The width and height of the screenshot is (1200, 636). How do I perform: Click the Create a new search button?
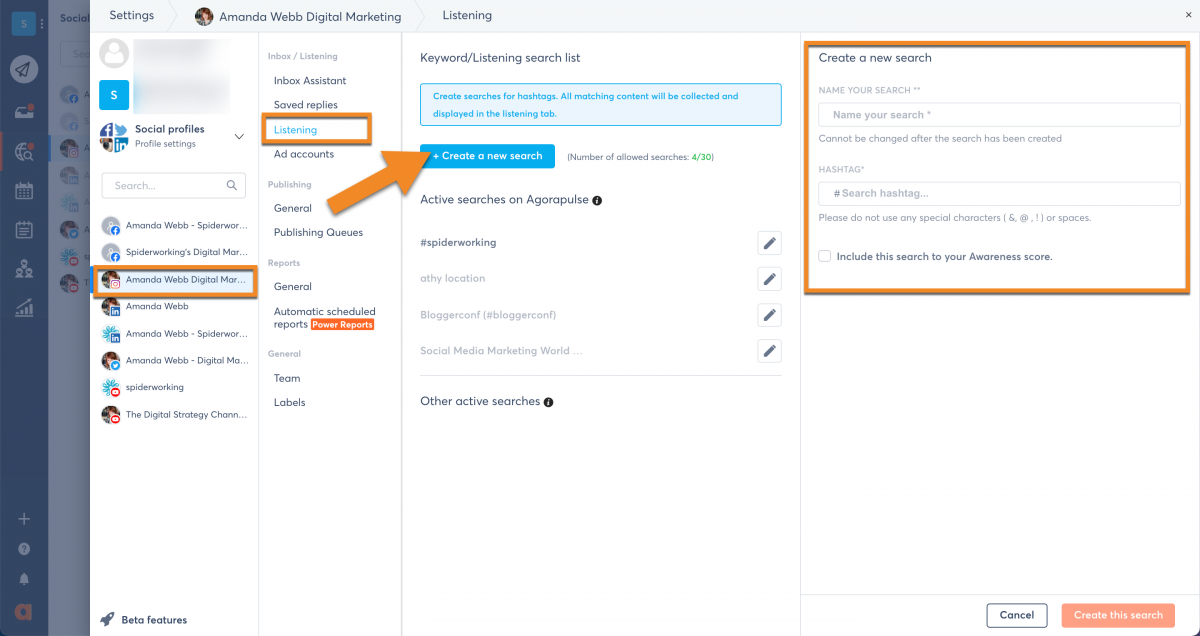coord(488,156)
